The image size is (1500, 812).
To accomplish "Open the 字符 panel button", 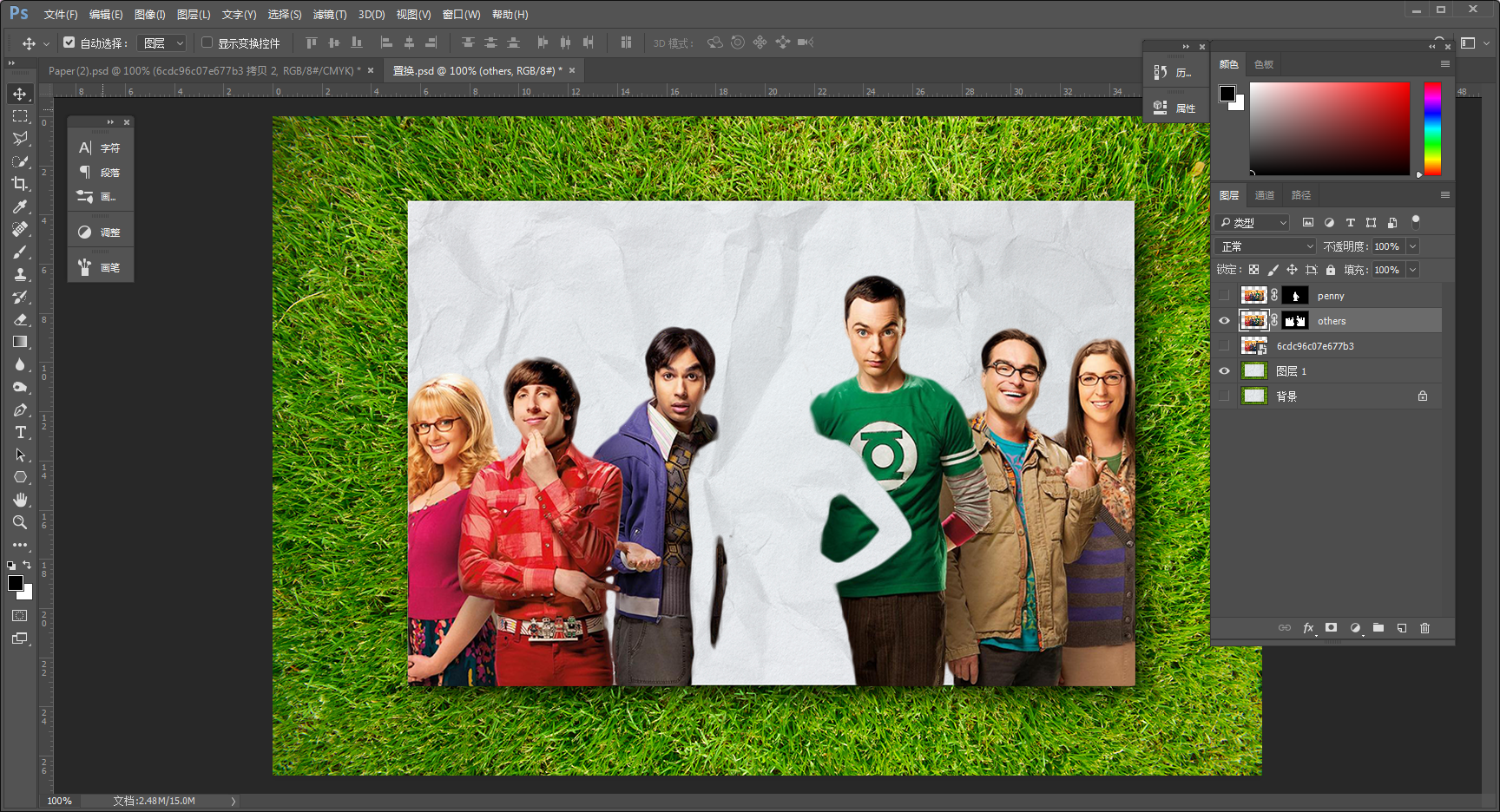I will pos(100,148).
